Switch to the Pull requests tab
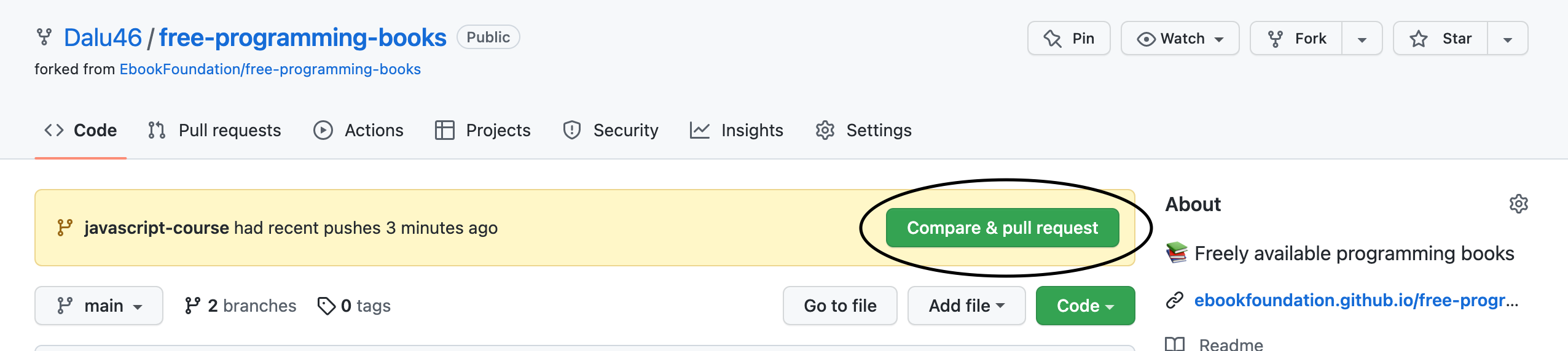This screenshot has height=351, width=1568. tap(214, 130)
